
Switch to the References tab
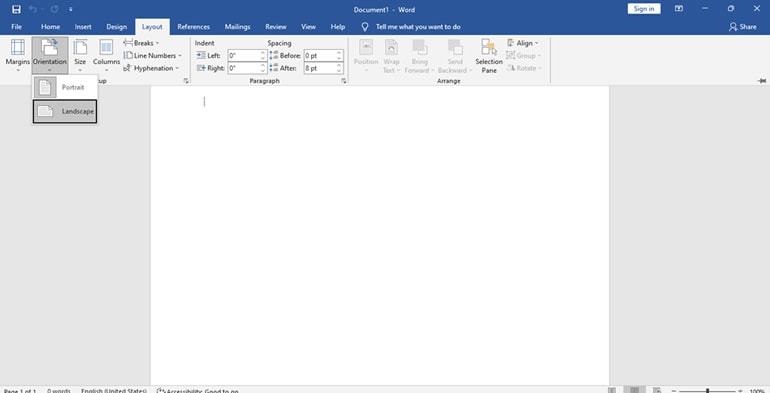pyautogui.click(x=193, y=27)
